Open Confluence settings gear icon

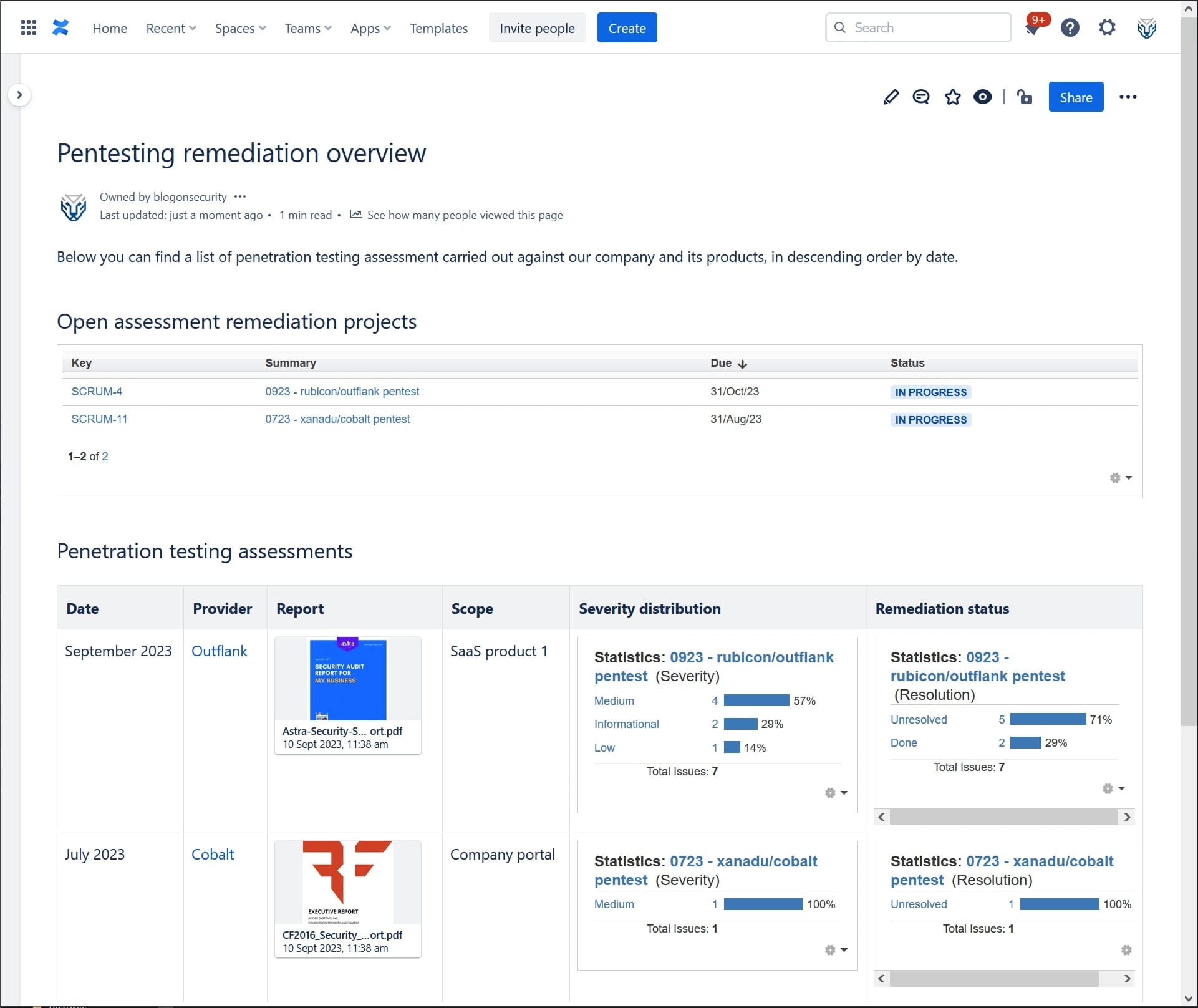pos(1107,27)
